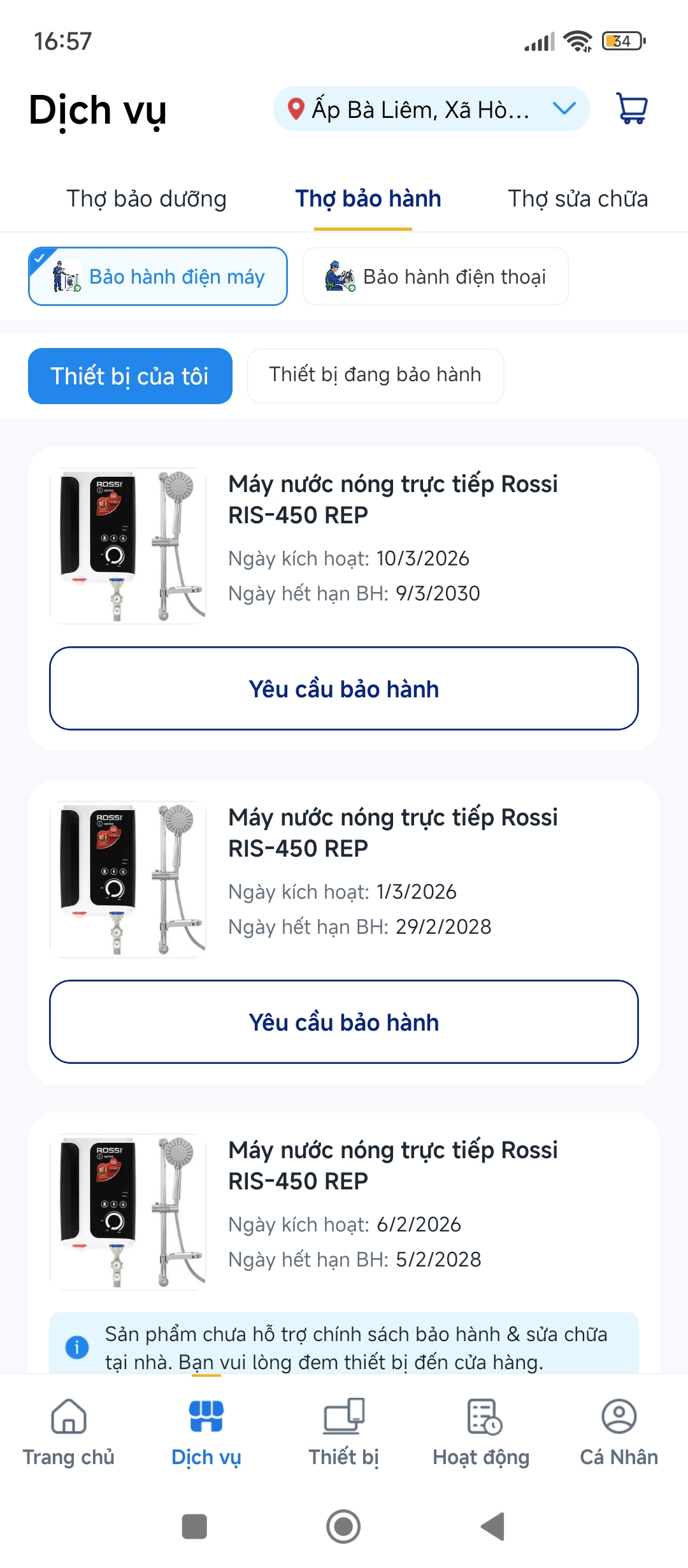The height and width of the screenshot is (1568, 688).
Task: Open the Hoạt động activity tab
Action: [x=482, y=1430]
